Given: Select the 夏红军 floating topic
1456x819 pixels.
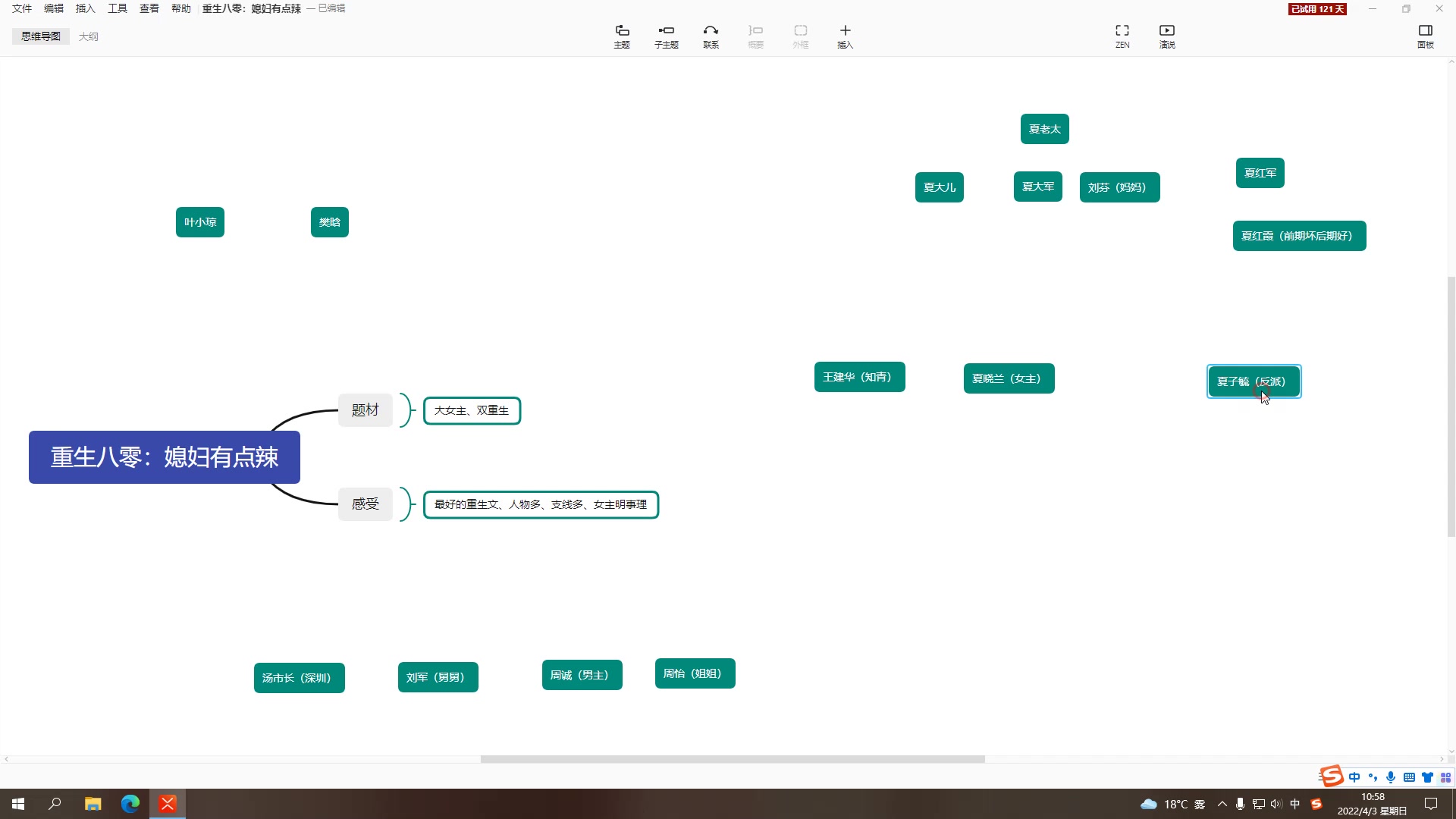Looking at the screenshot, I should pyautogui.click(x=1260, y=173).
